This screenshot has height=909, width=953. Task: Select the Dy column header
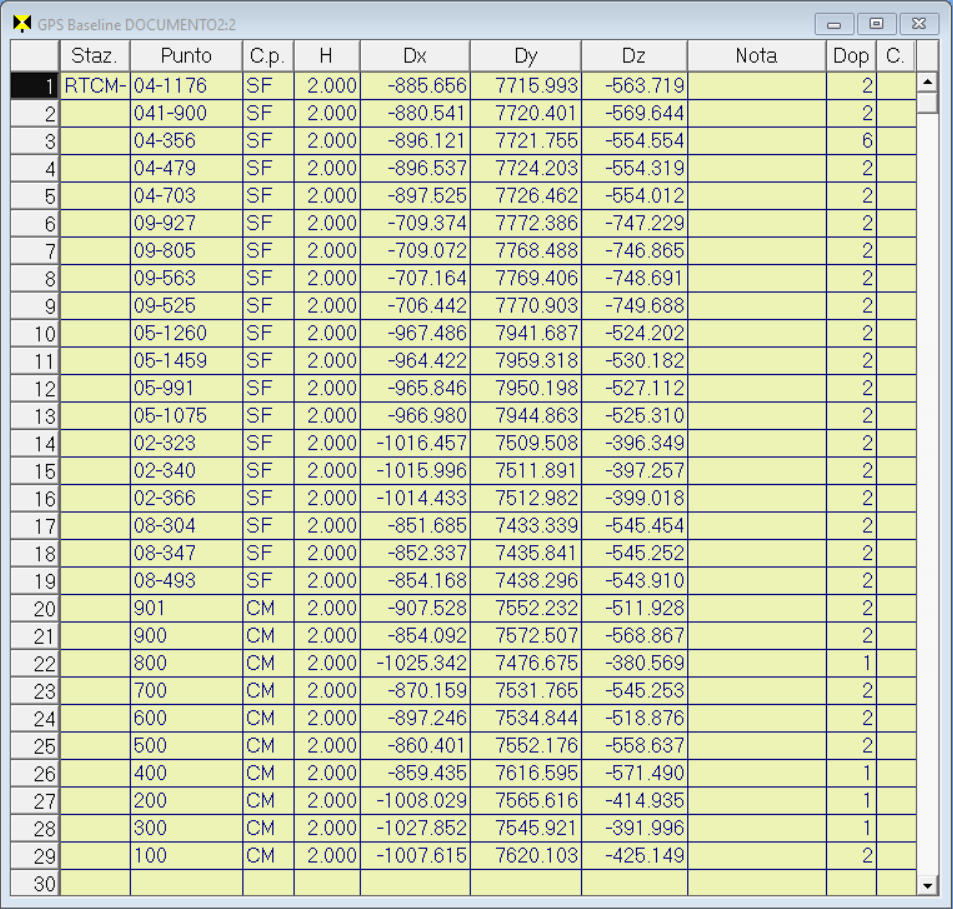click(526, 56)
